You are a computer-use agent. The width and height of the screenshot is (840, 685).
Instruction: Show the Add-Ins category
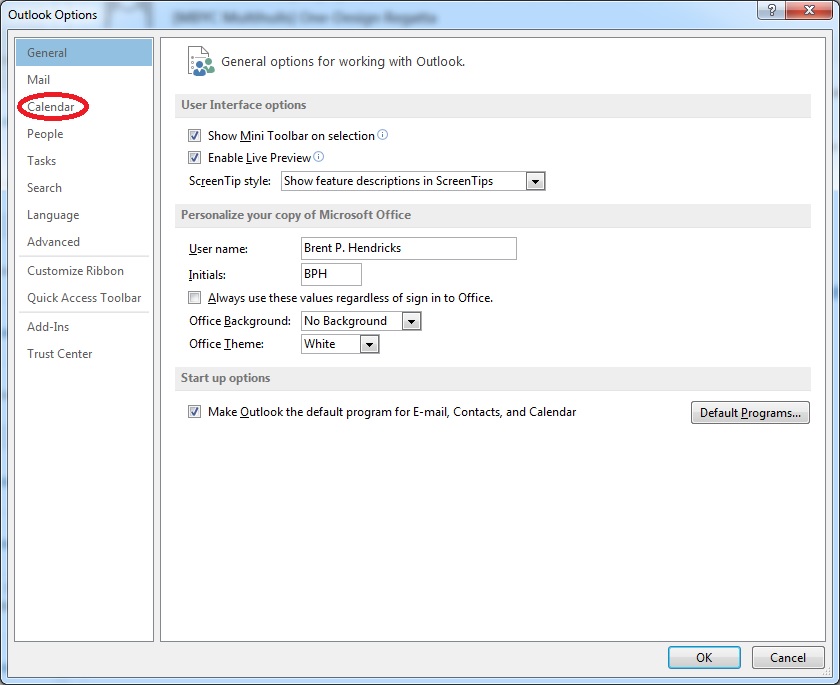pos(84,327)
